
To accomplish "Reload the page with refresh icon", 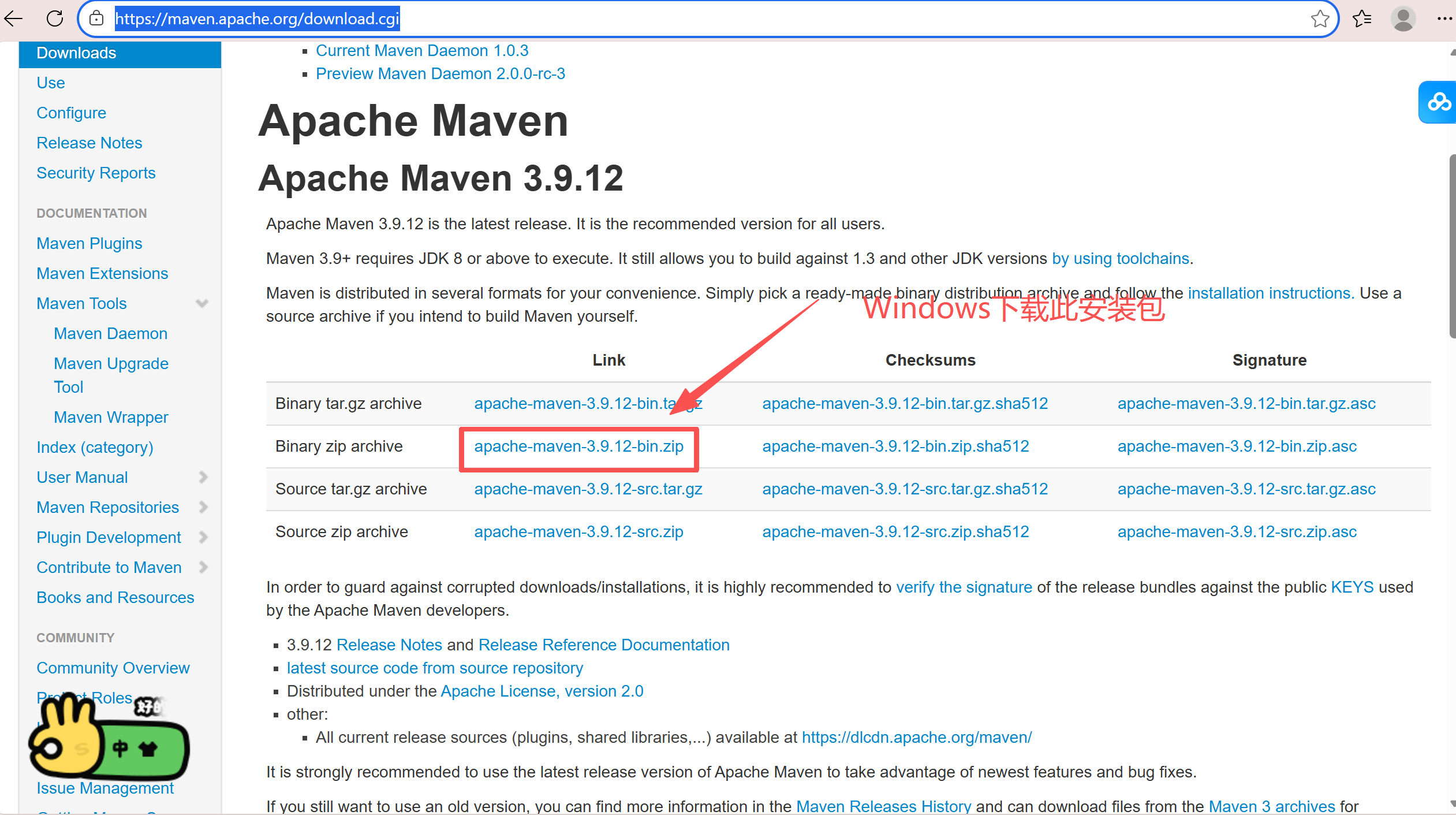I will [x=55, y=18].
